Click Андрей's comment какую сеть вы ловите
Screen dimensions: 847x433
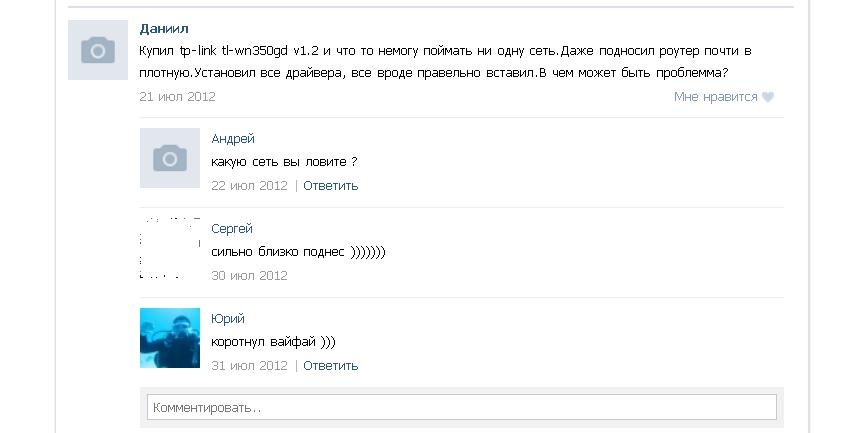tap(284, 161)
